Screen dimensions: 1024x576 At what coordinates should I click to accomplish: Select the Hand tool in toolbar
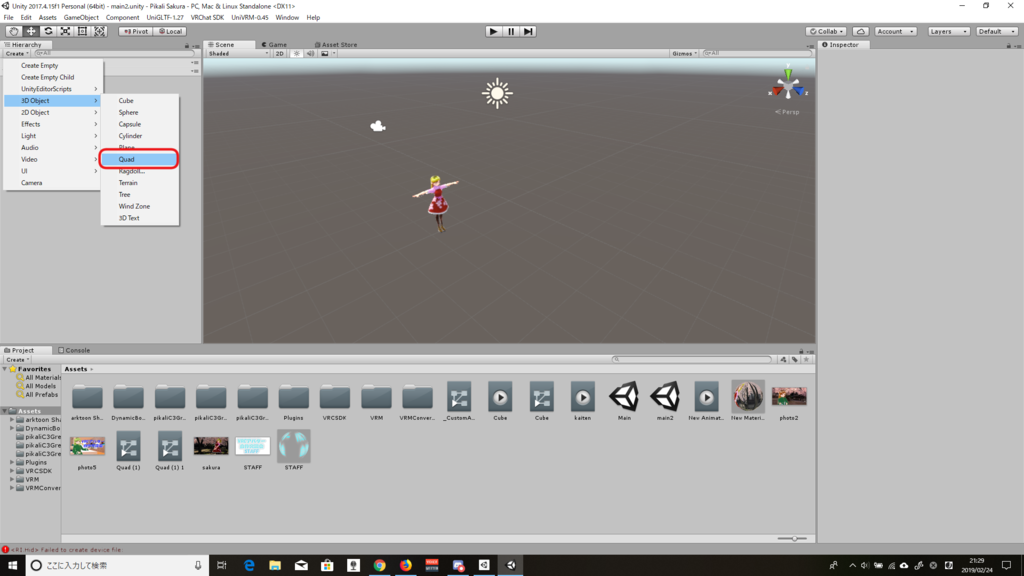pos(13,31)
